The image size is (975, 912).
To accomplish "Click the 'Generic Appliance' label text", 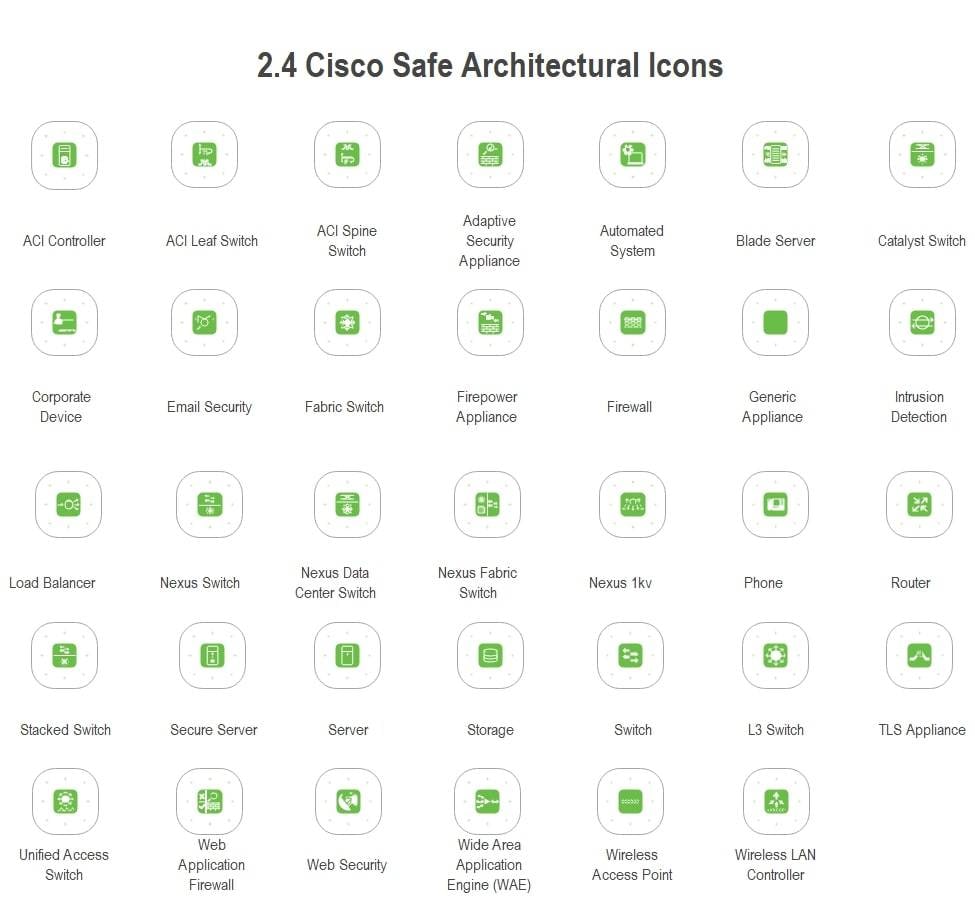I will (772, 407).
